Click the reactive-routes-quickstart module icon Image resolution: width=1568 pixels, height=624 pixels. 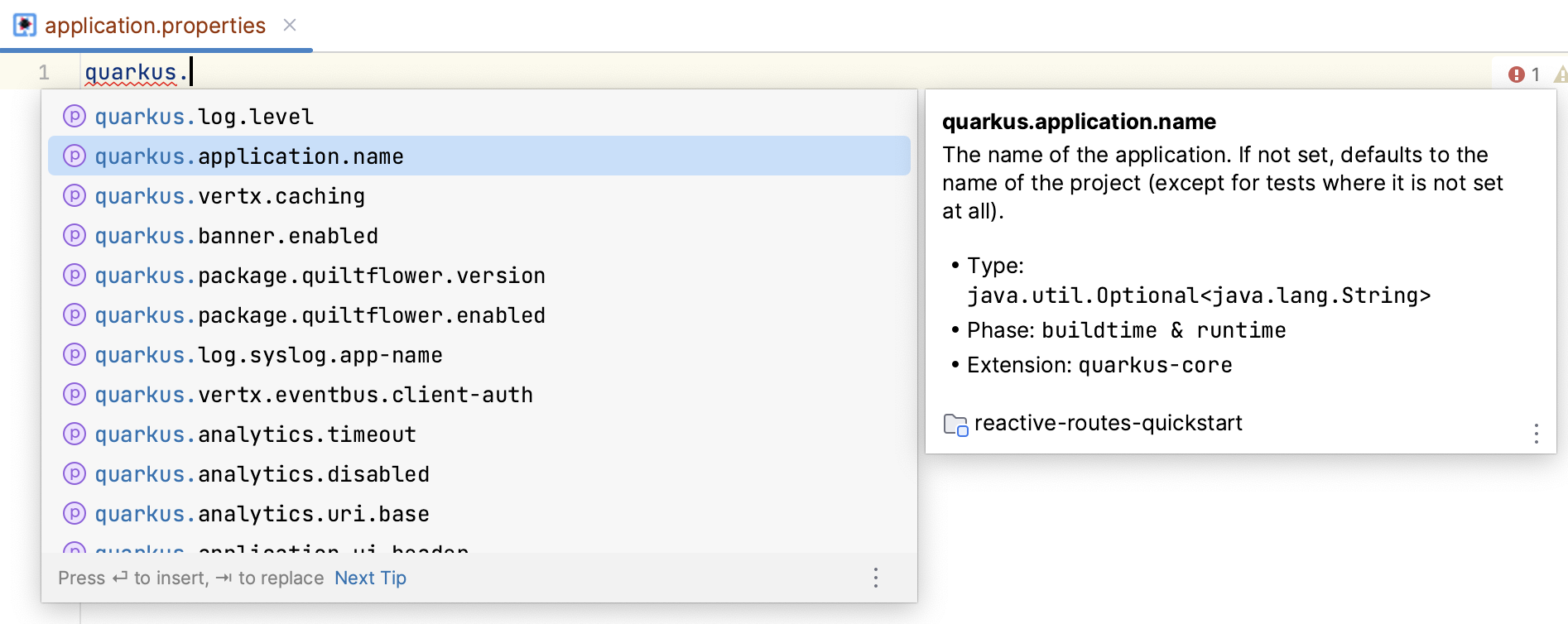[955, 425]
